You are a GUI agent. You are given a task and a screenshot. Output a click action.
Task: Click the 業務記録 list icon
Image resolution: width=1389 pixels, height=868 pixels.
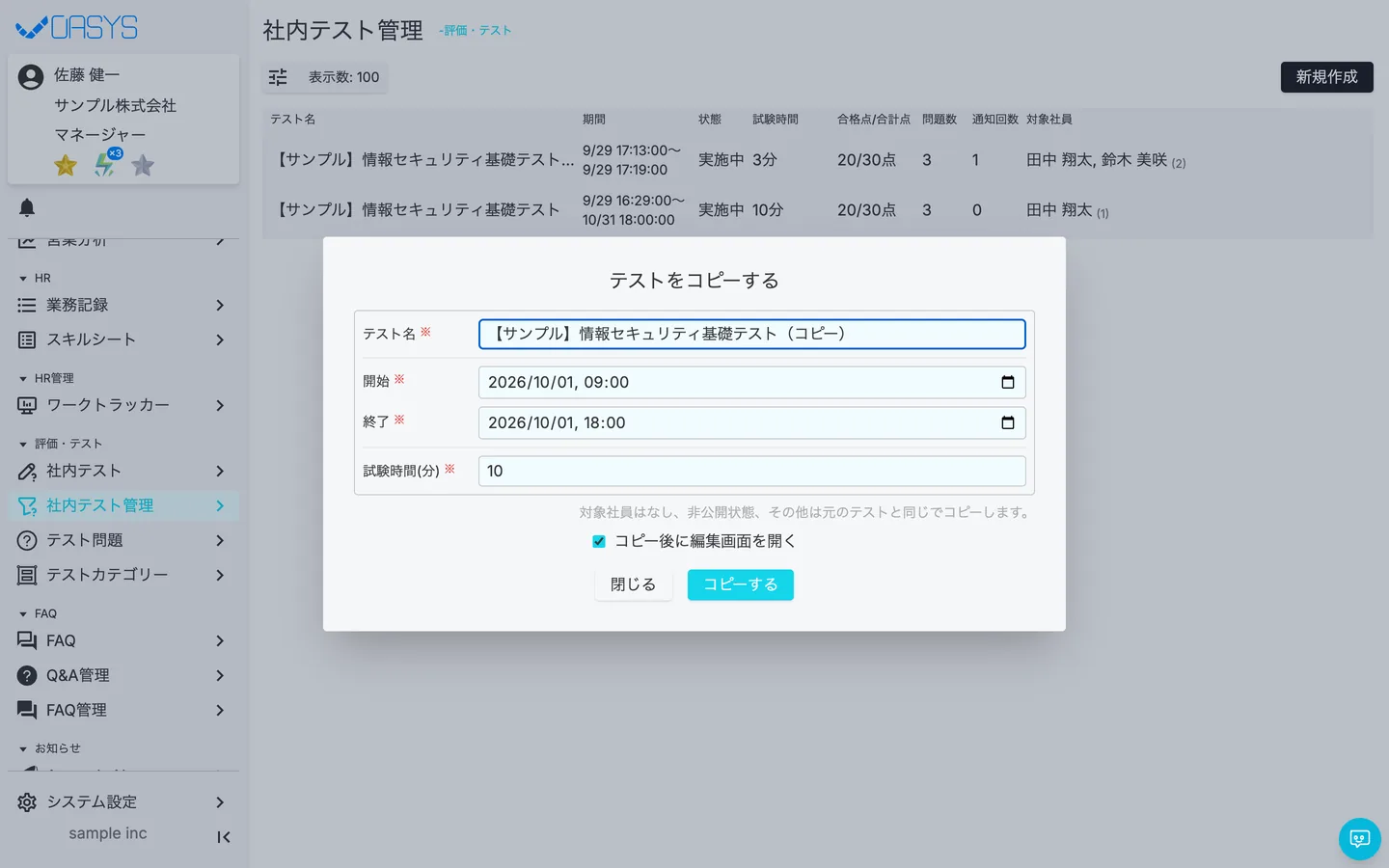27,305
